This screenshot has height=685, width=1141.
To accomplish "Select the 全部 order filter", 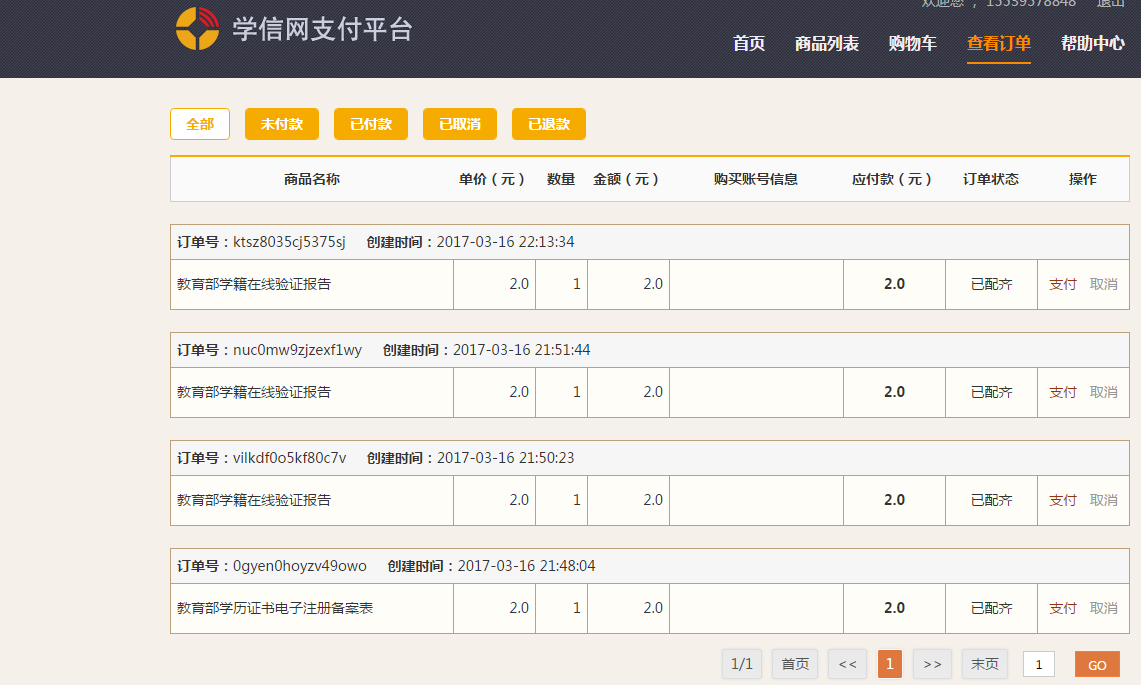I will 199,123.
